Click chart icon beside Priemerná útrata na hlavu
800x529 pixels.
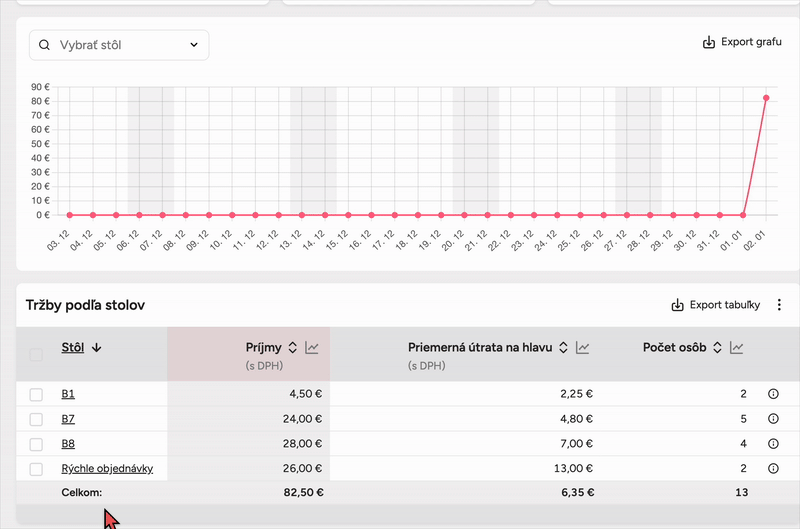point(583,348)
